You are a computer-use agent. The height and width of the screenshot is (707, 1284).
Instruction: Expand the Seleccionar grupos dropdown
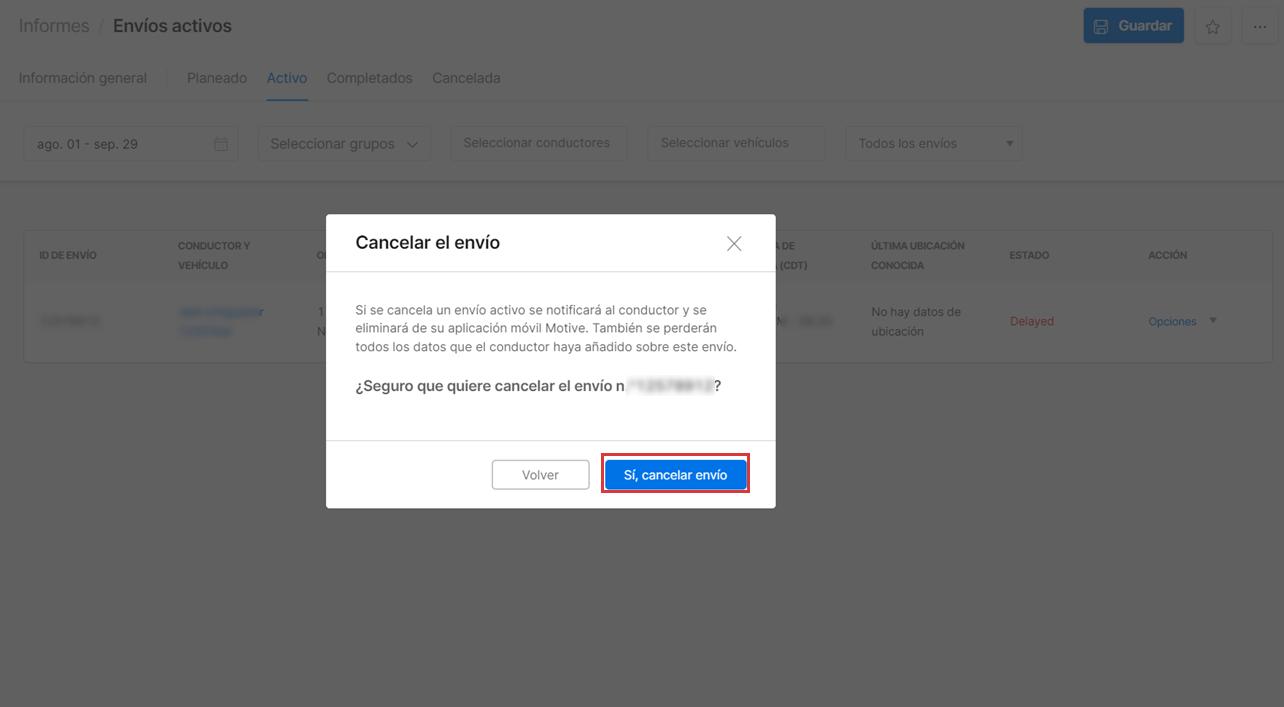pos(344,144)
